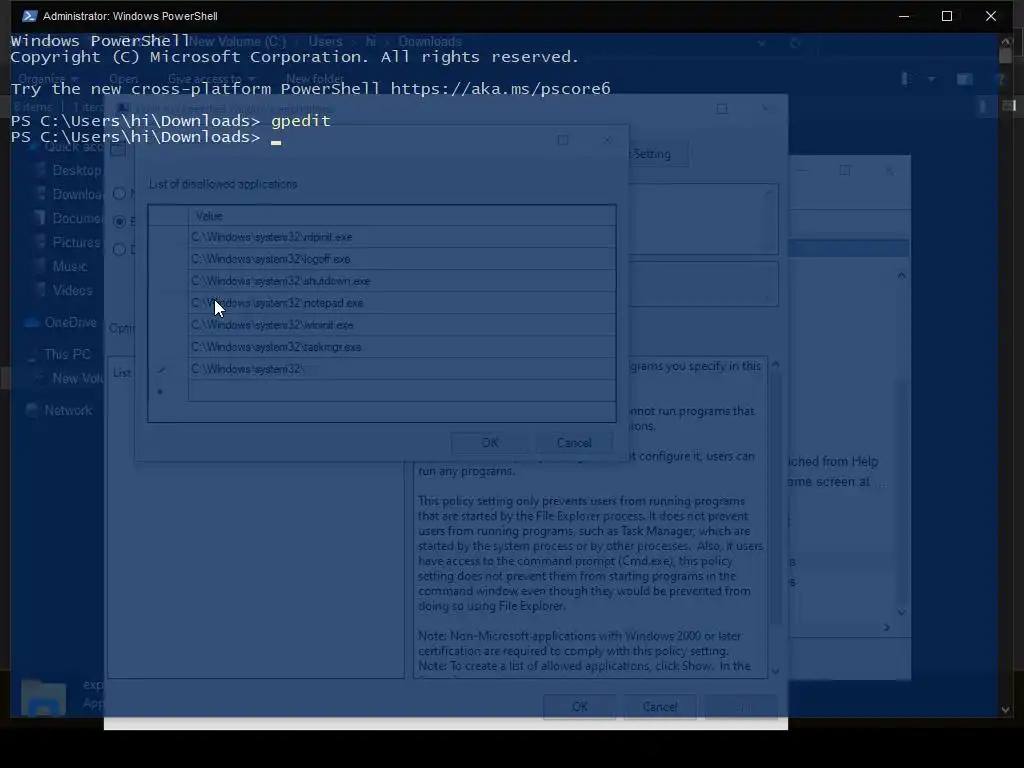
Task: Select the vdpinit.exe row in disallowed list
Action: pyautogui.click(x=402, y=236)
